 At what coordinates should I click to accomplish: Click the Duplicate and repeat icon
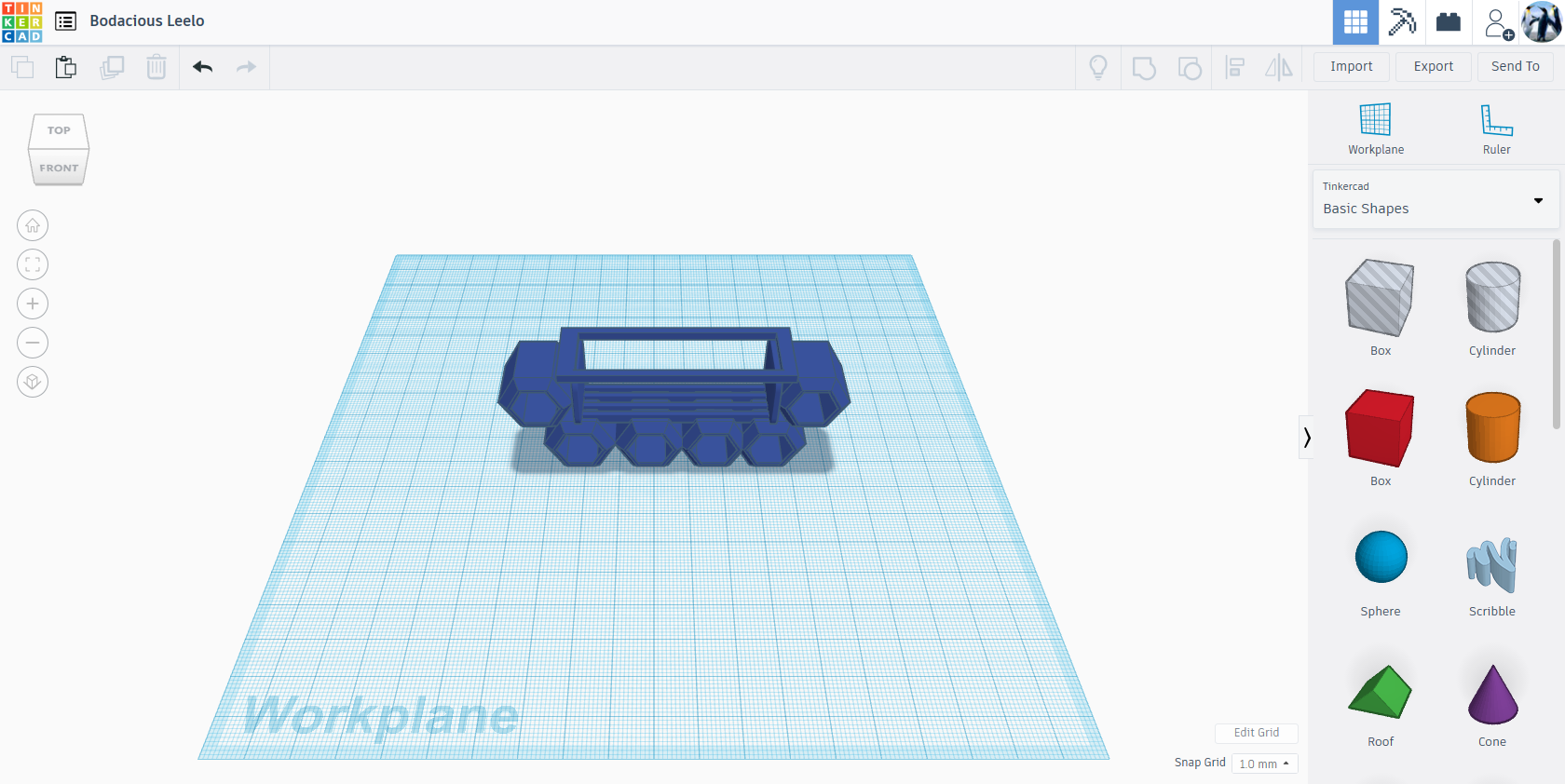pos(112,67)
